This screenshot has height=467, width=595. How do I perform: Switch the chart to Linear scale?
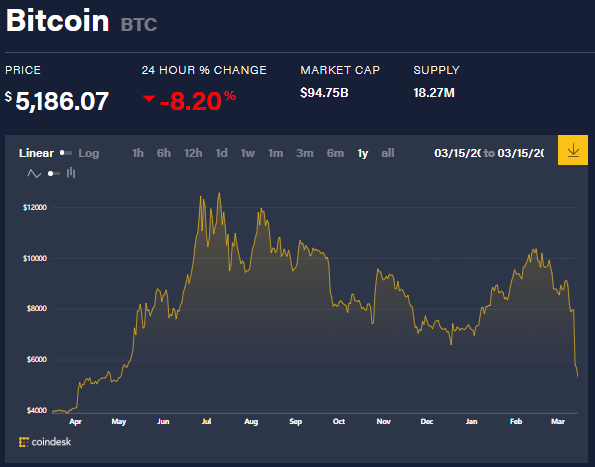[x=36, y=153]
